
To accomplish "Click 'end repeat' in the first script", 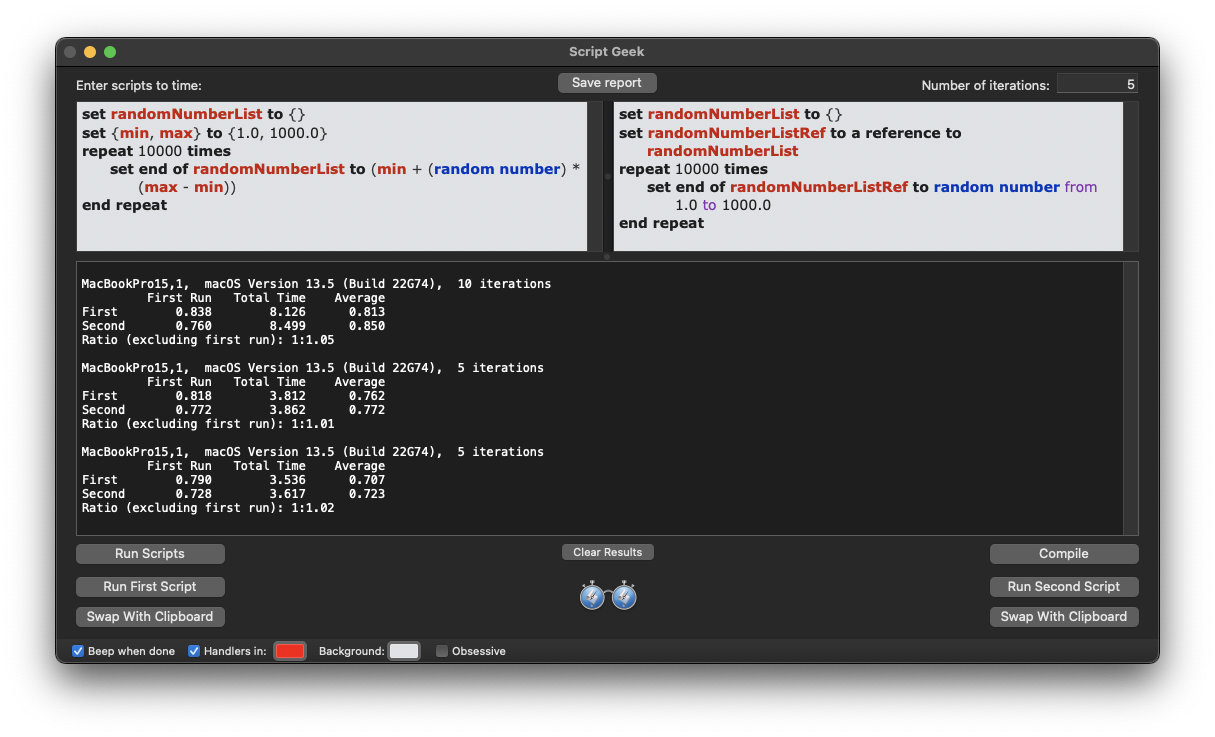I will 125,205.
